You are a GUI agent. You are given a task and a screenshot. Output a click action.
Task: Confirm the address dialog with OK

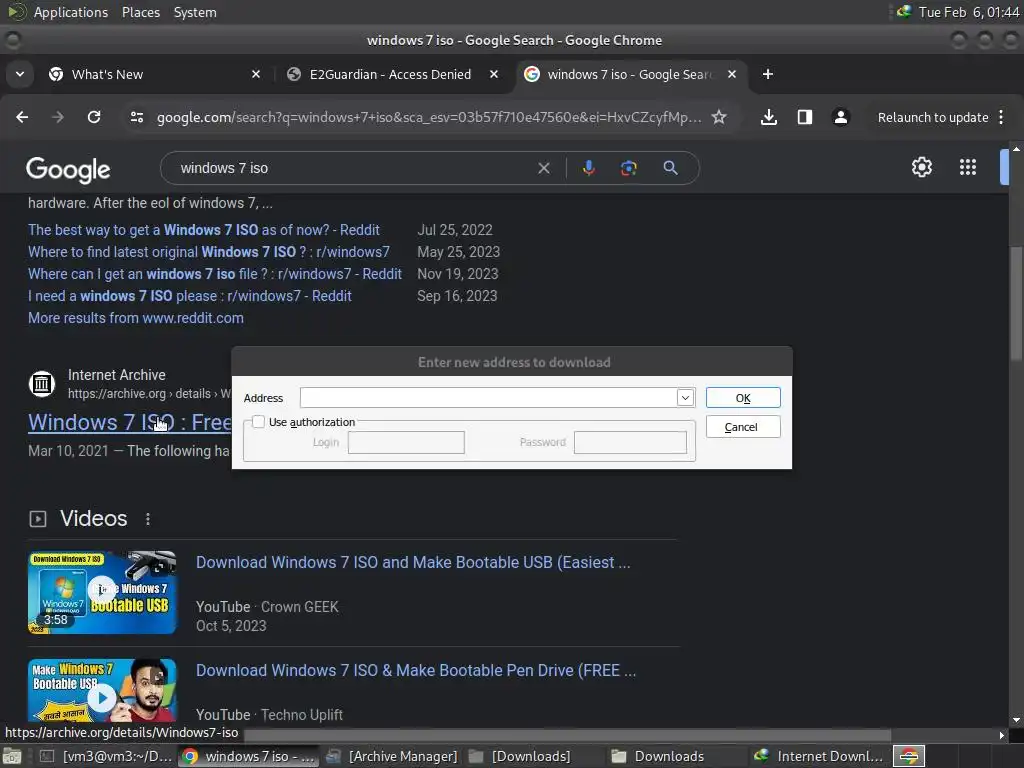pos(743,398)
